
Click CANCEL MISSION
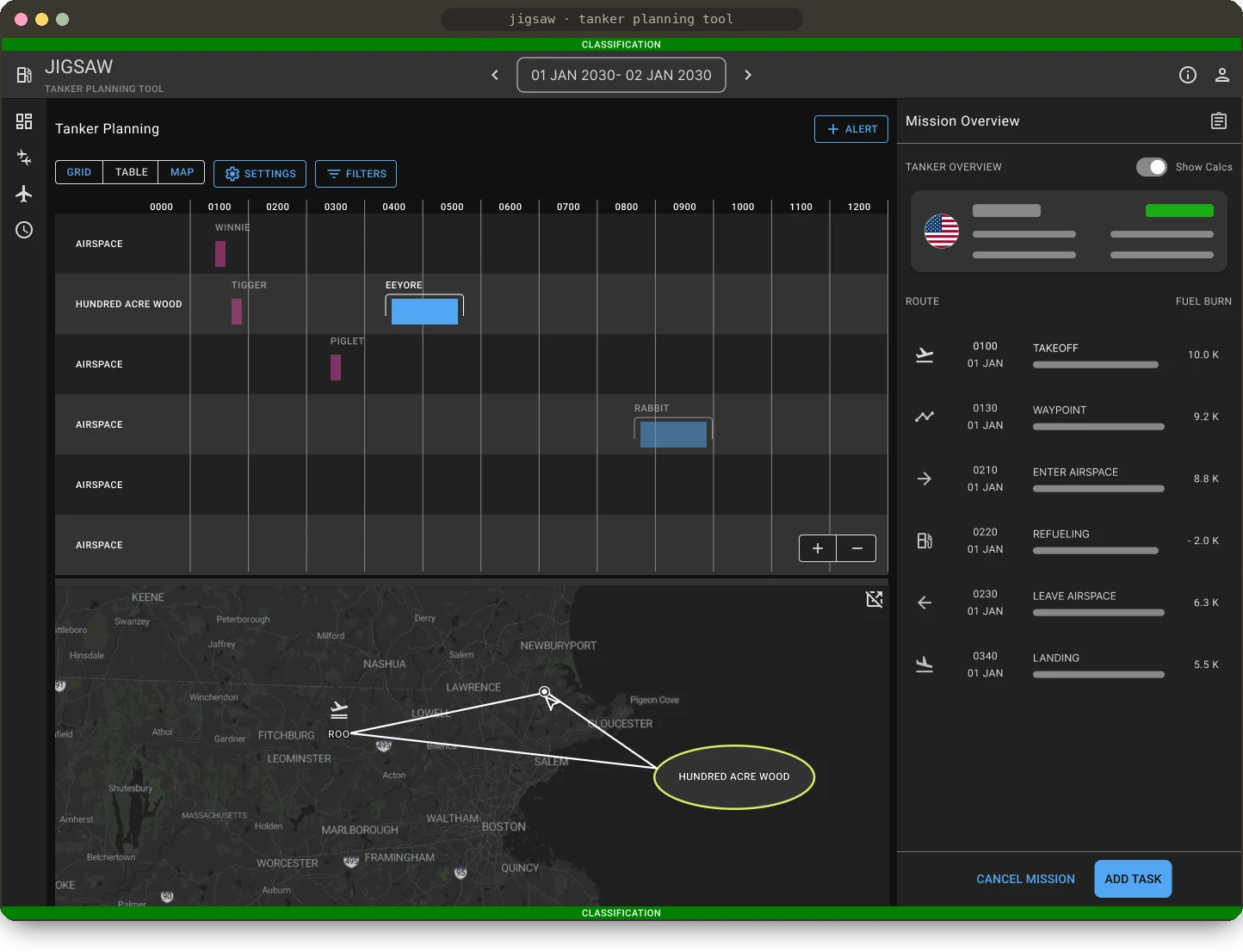(1025, 879)
